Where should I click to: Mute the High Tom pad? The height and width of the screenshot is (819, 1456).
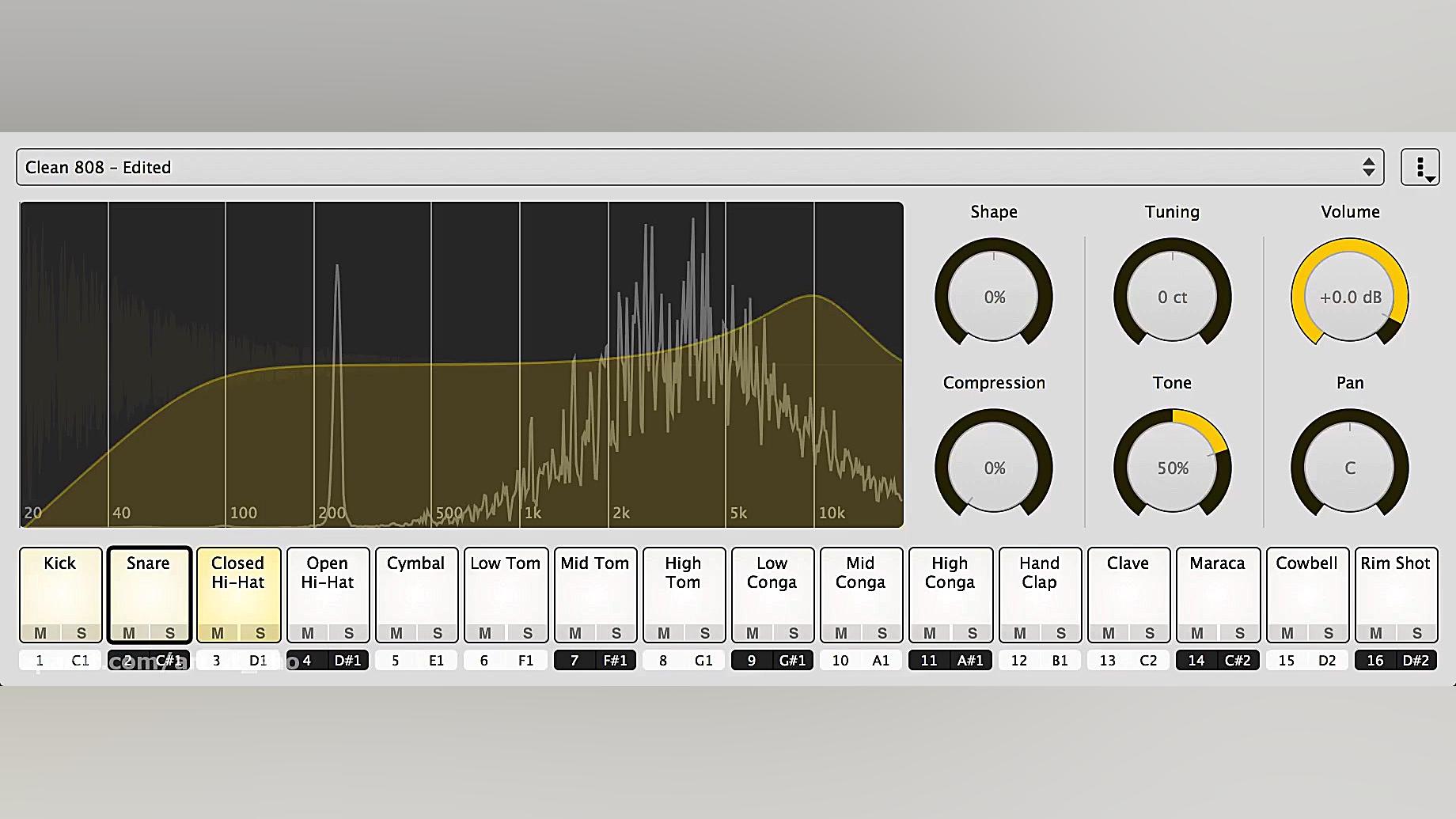tap(664, 633)
